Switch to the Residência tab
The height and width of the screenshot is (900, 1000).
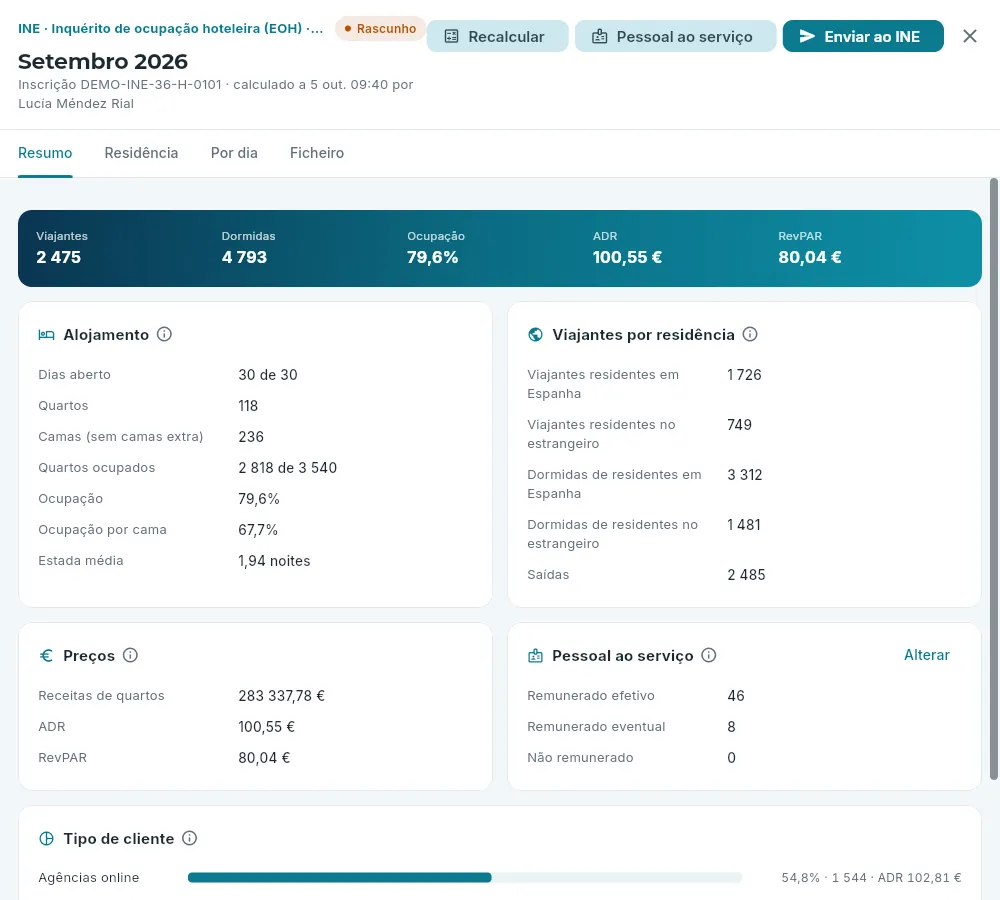pyautogui.click(x=141, y=153)
